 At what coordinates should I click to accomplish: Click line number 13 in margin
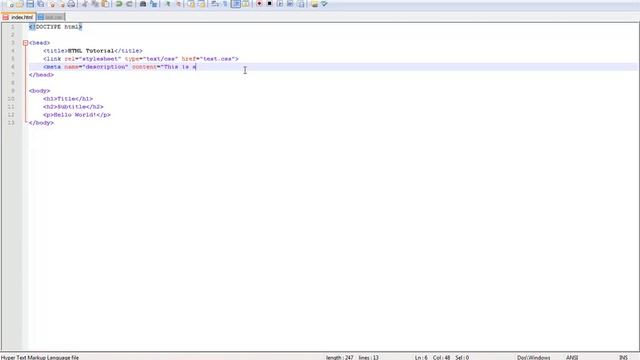click(11, 123)
